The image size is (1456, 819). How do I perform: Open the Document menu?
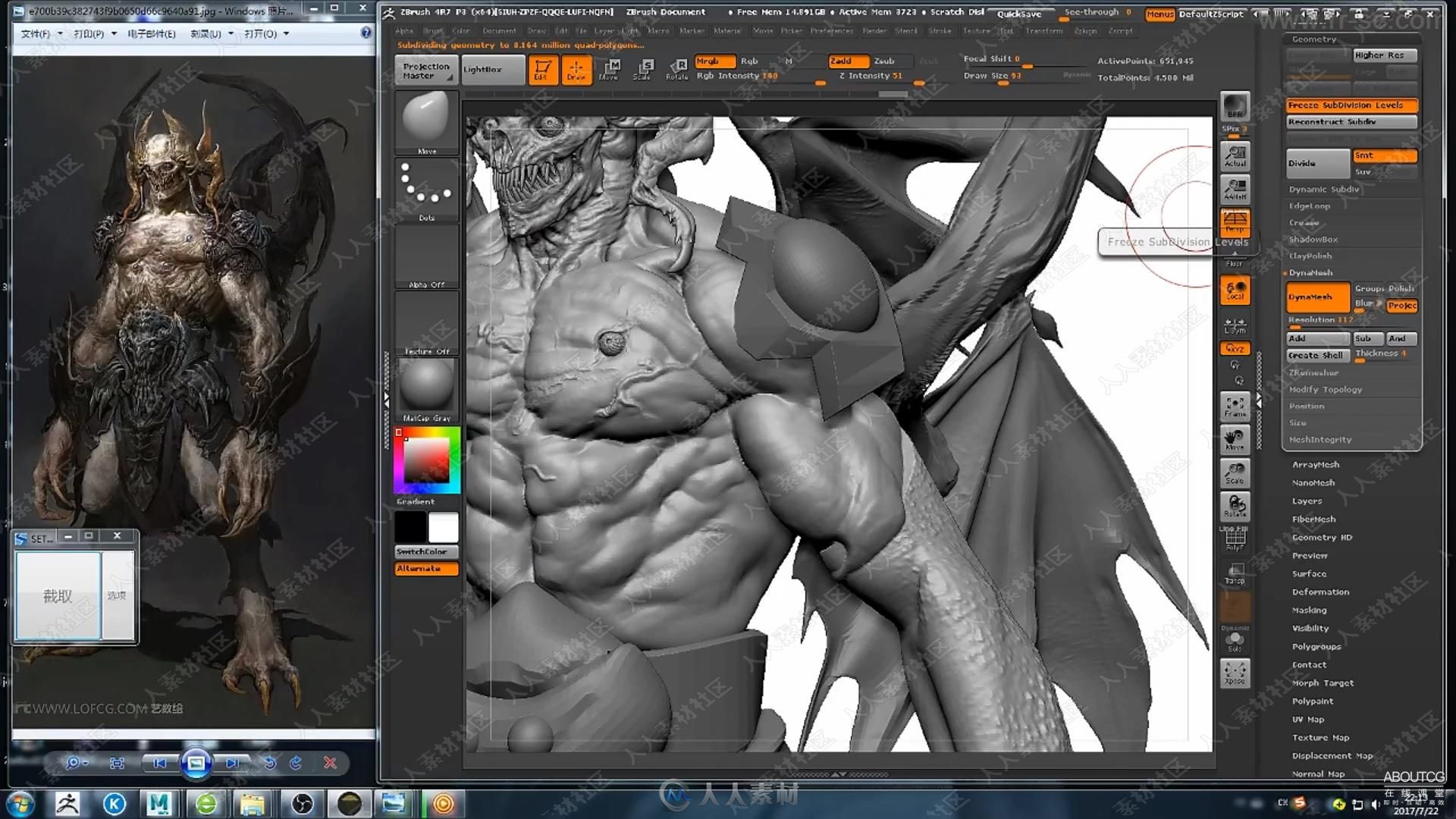pos(499,31)
